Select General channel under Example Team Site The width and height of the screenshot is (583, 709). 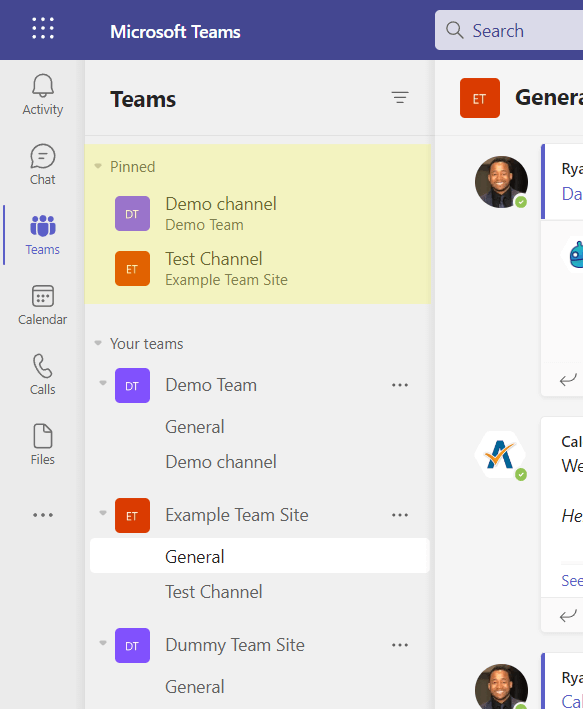[260, 556]
